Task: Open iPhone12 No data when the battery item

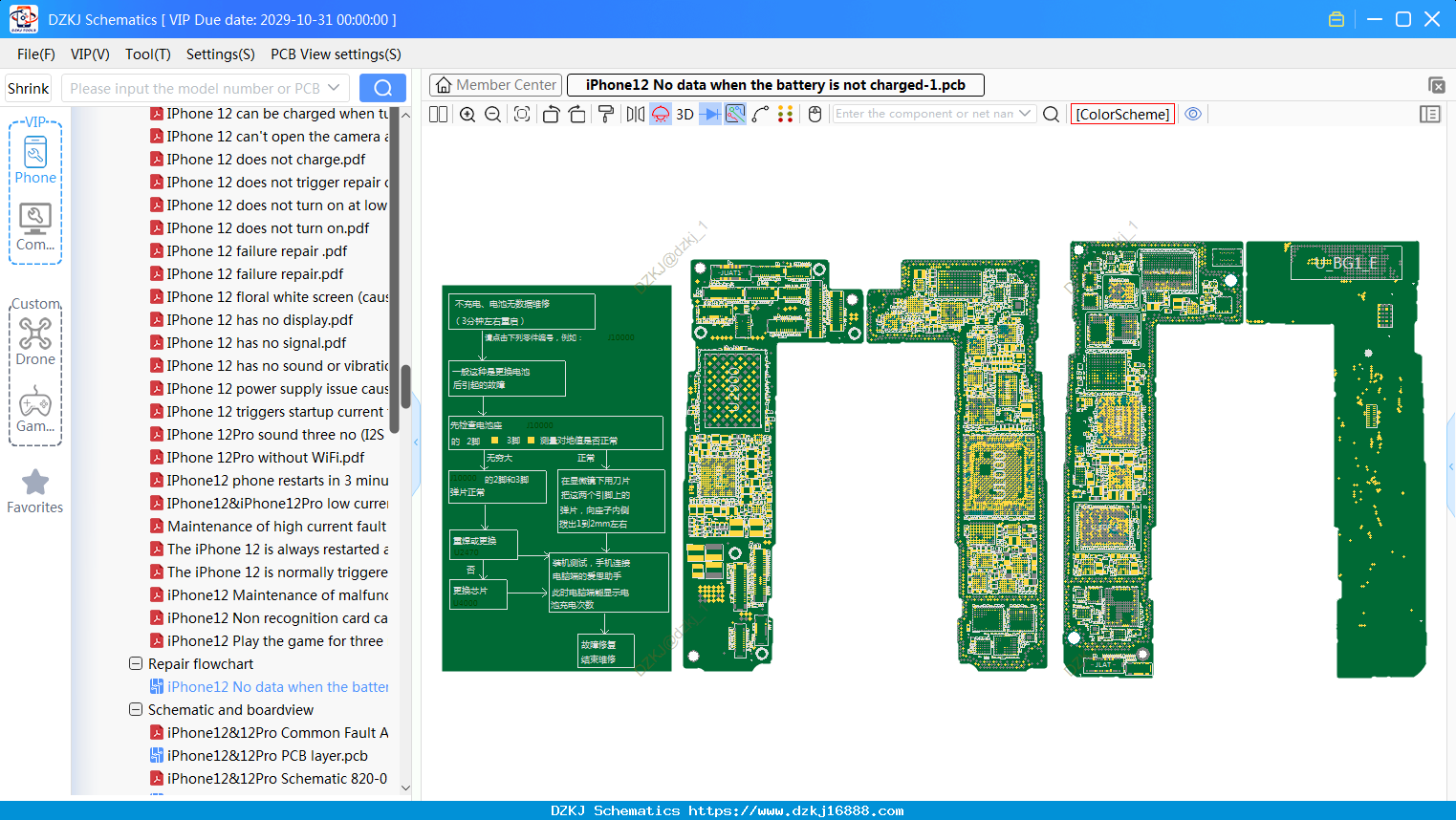Action: (270, 687)
